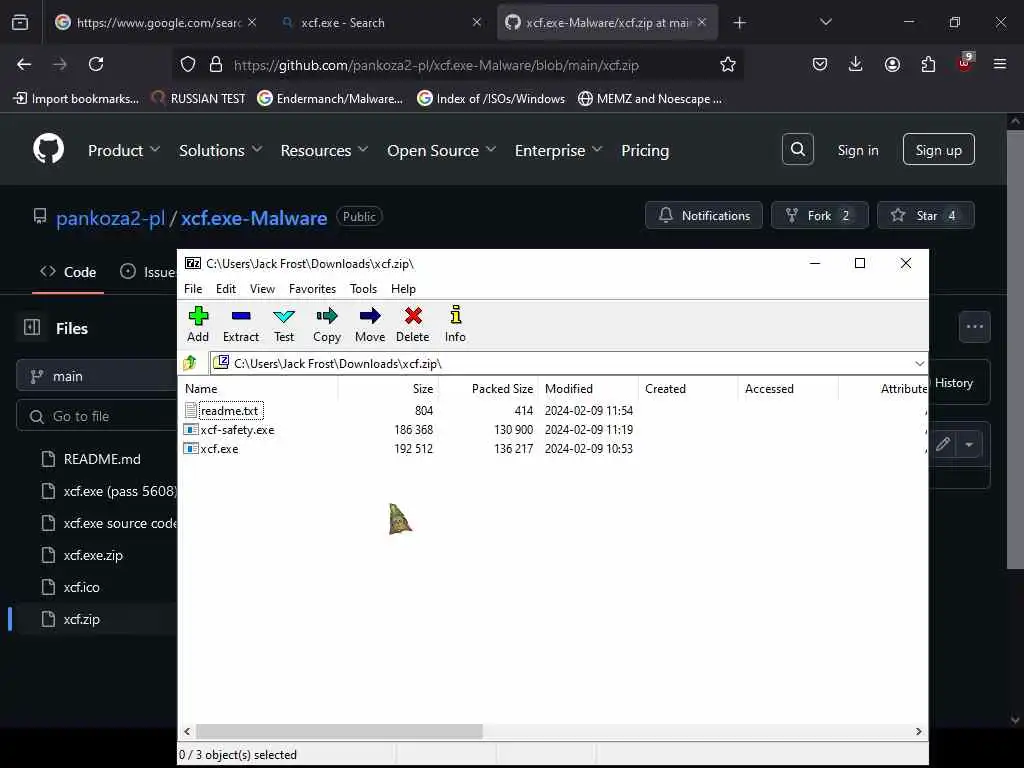
Task: Click the Sign up button
Action: pyautogui.click(x=938, y=150)
